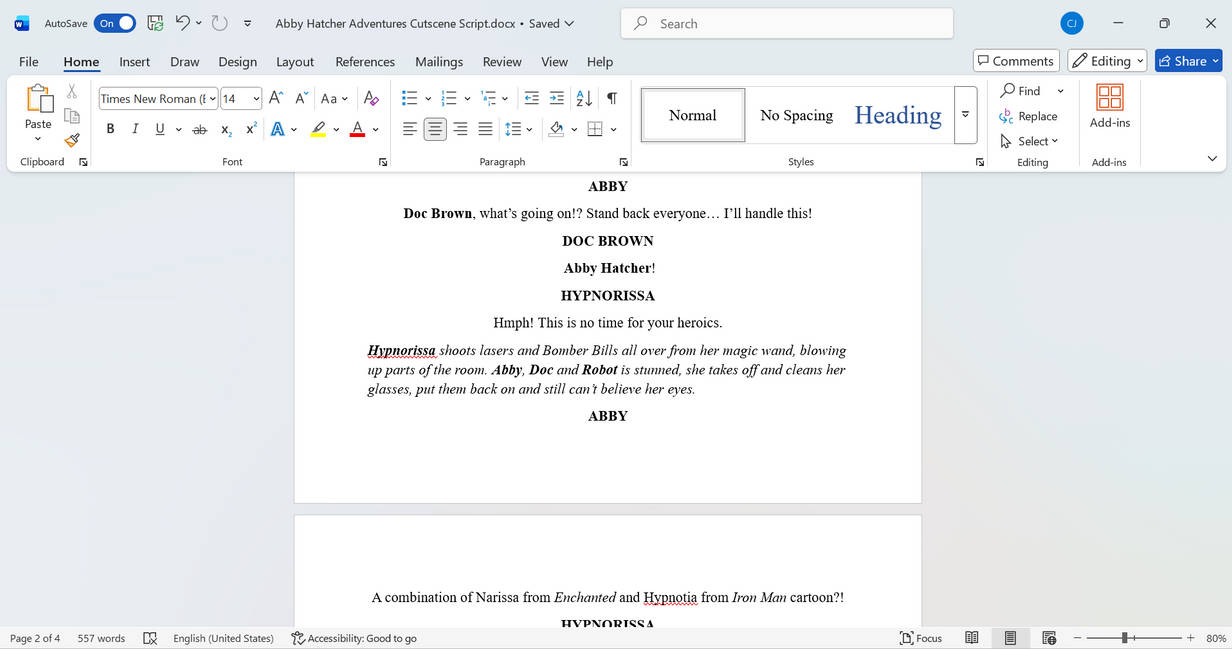Toggle strikethrough formatting
The height and width of the screenshot is (649, 1232).
pyautogui.click(x=199, y=129)
